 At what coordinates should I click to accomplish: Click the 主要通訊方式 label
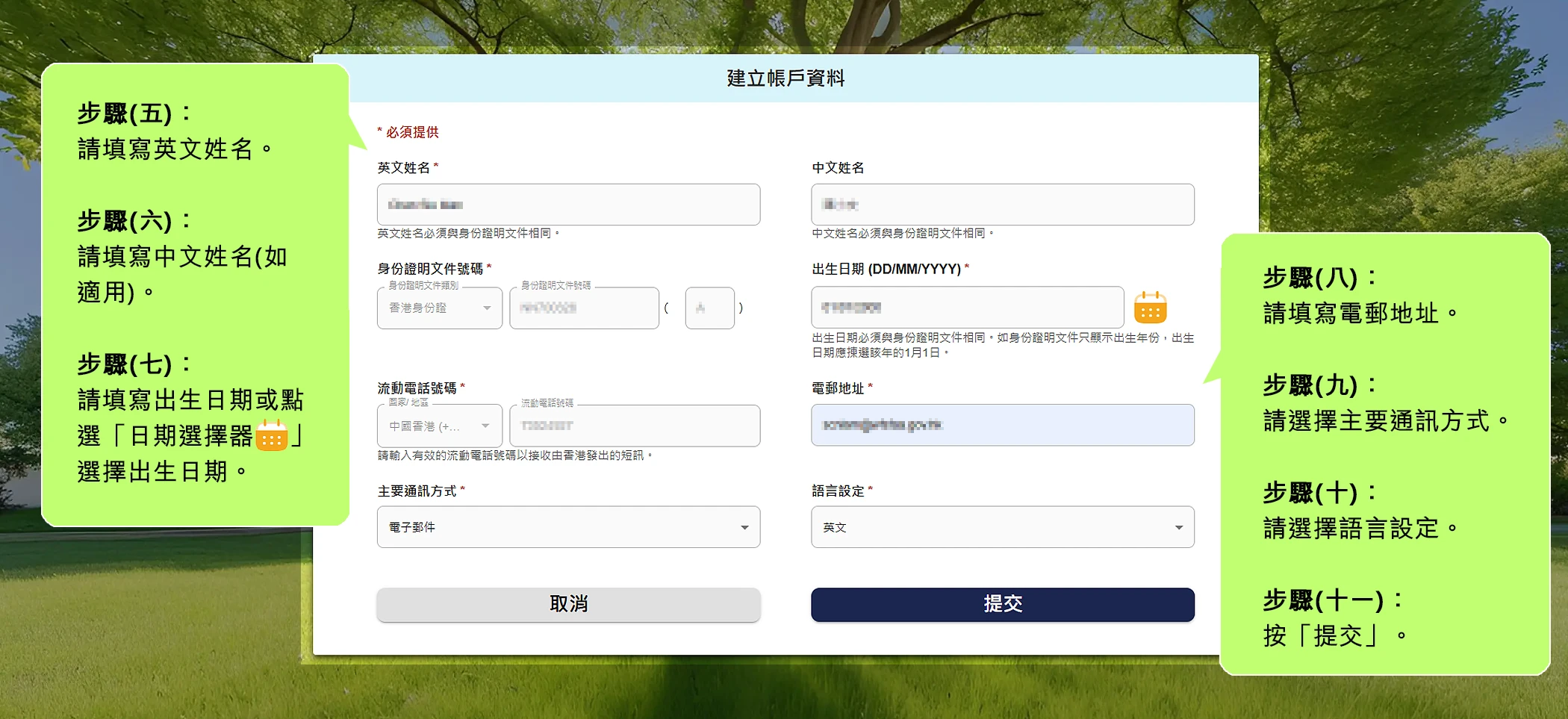pos(420,491)
